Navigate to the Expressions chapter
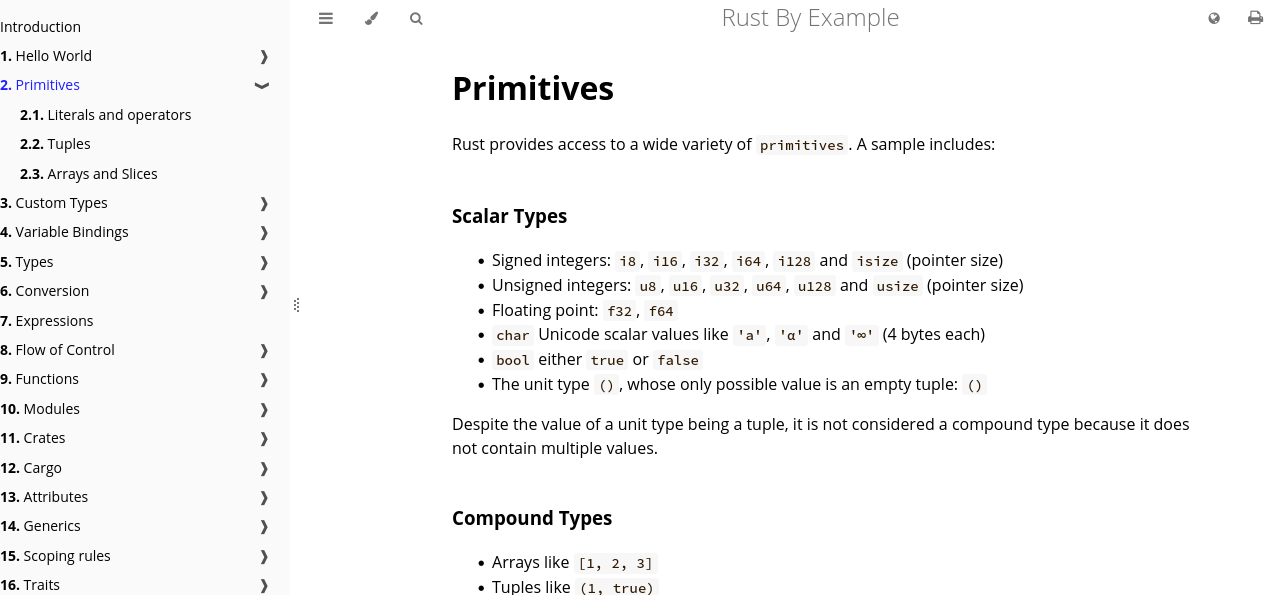This screenshot has width=1269, height=595. [x=54, y=321]
